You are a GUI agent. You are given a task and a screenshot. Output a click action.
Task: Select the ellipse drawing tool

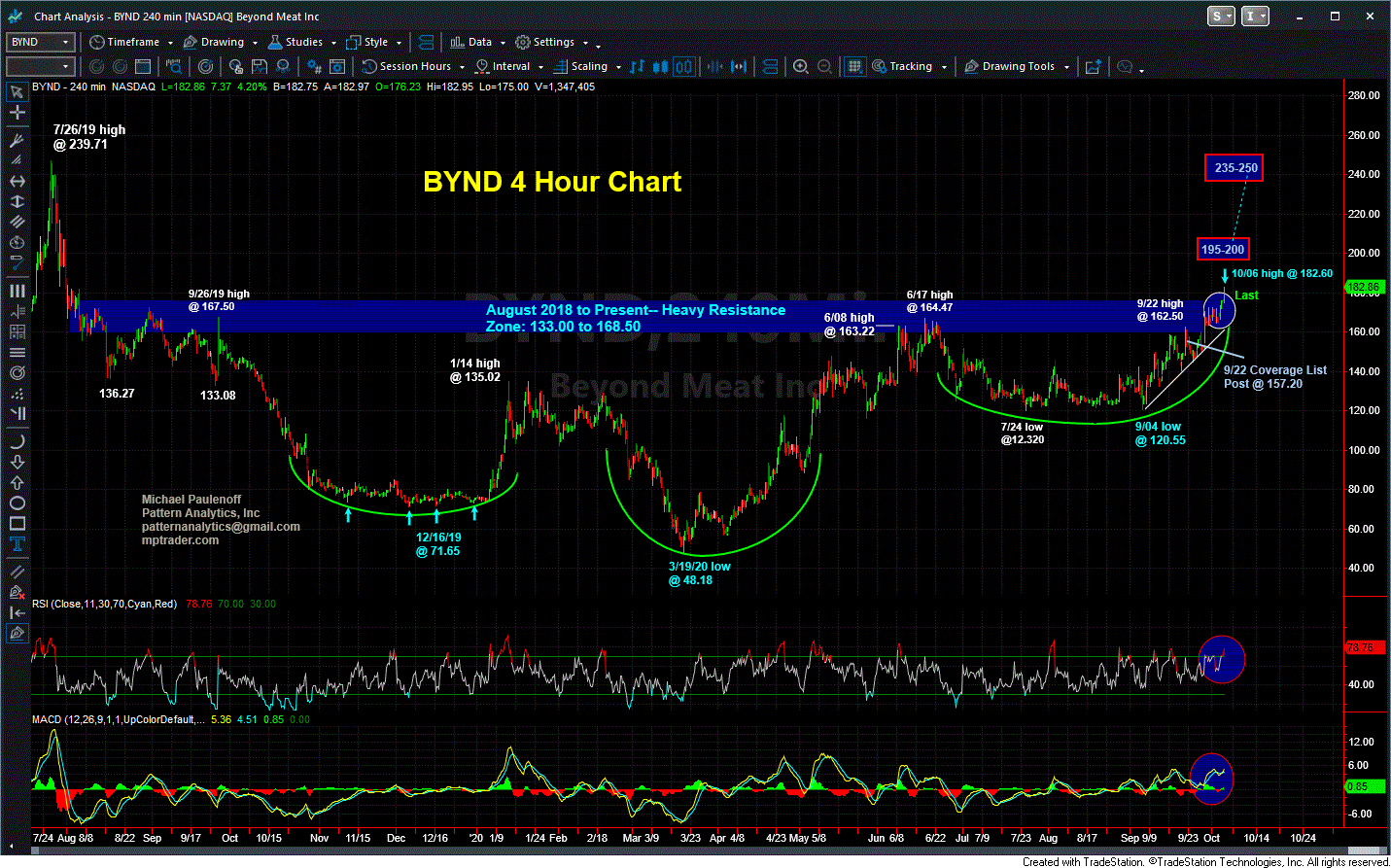coord(17,503)
